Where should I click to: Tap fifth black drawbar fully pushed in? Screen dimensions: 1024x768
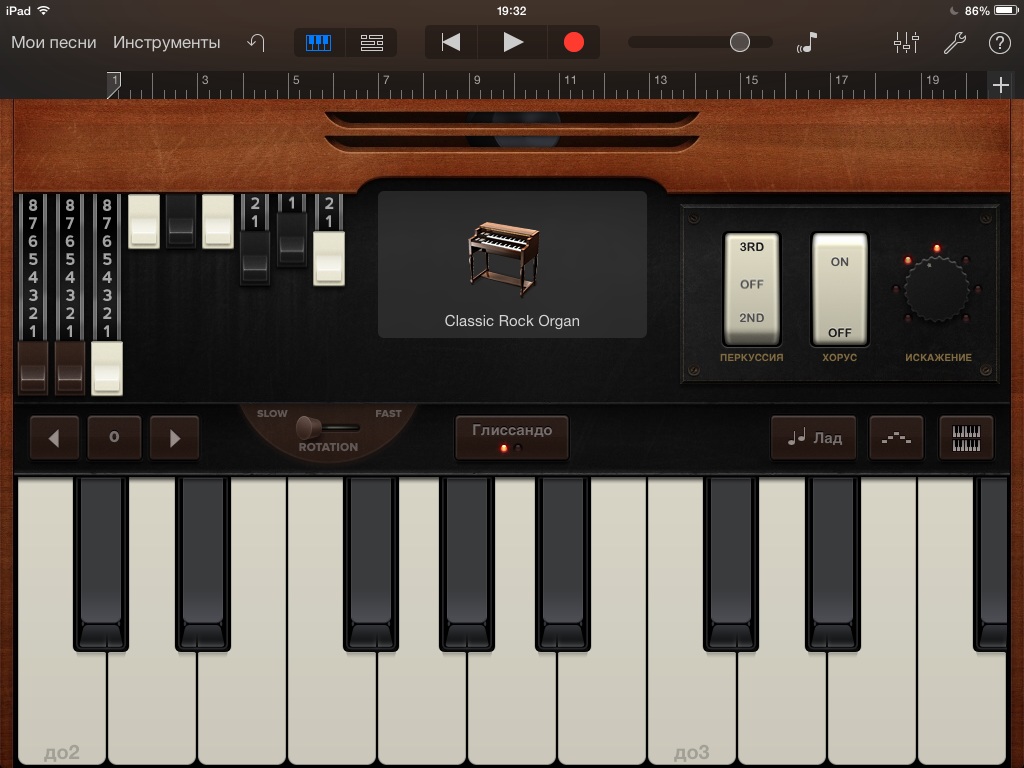[x=181, y=221]
